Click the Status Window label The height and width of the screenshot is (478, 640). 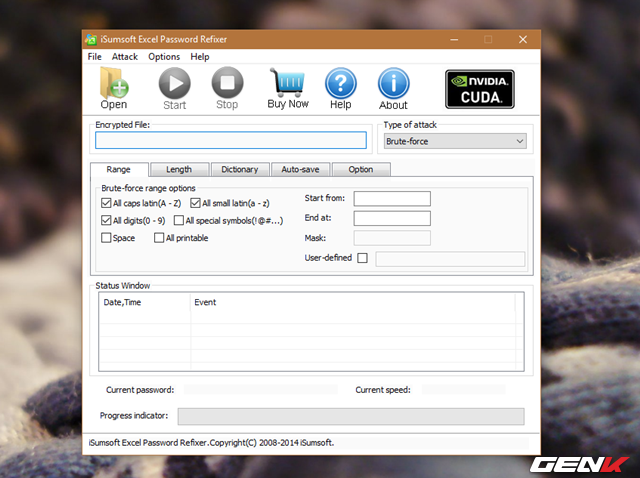click(x=123, y=286)
